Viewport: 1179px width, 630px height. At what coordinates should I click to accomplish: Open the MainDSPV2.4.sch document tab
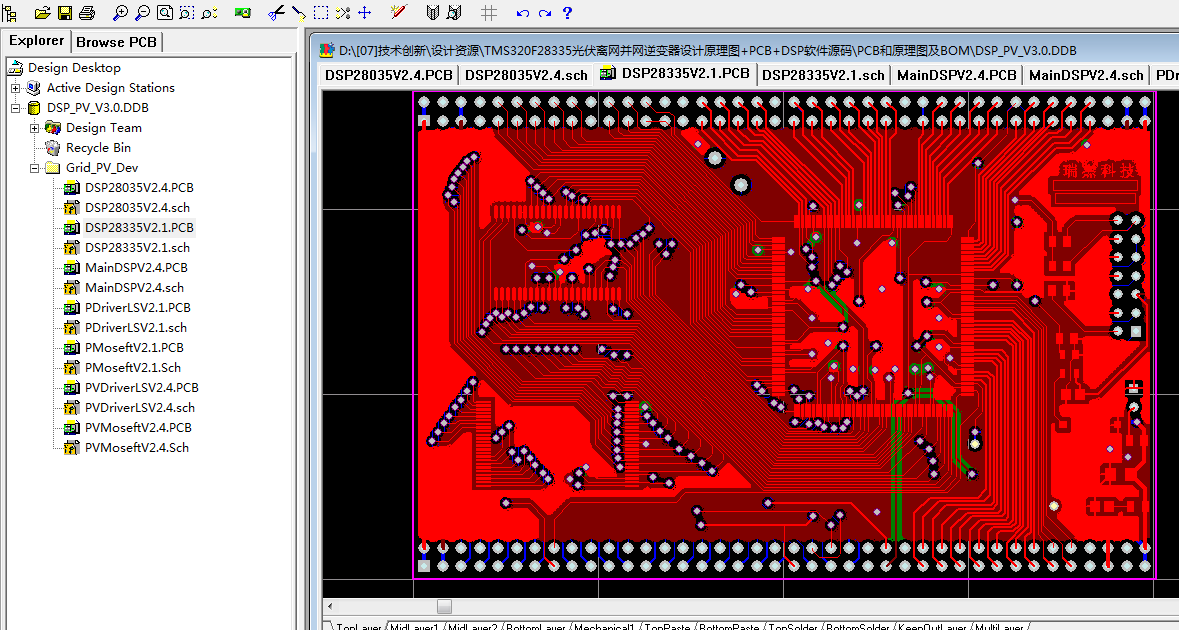point(1086,74)
